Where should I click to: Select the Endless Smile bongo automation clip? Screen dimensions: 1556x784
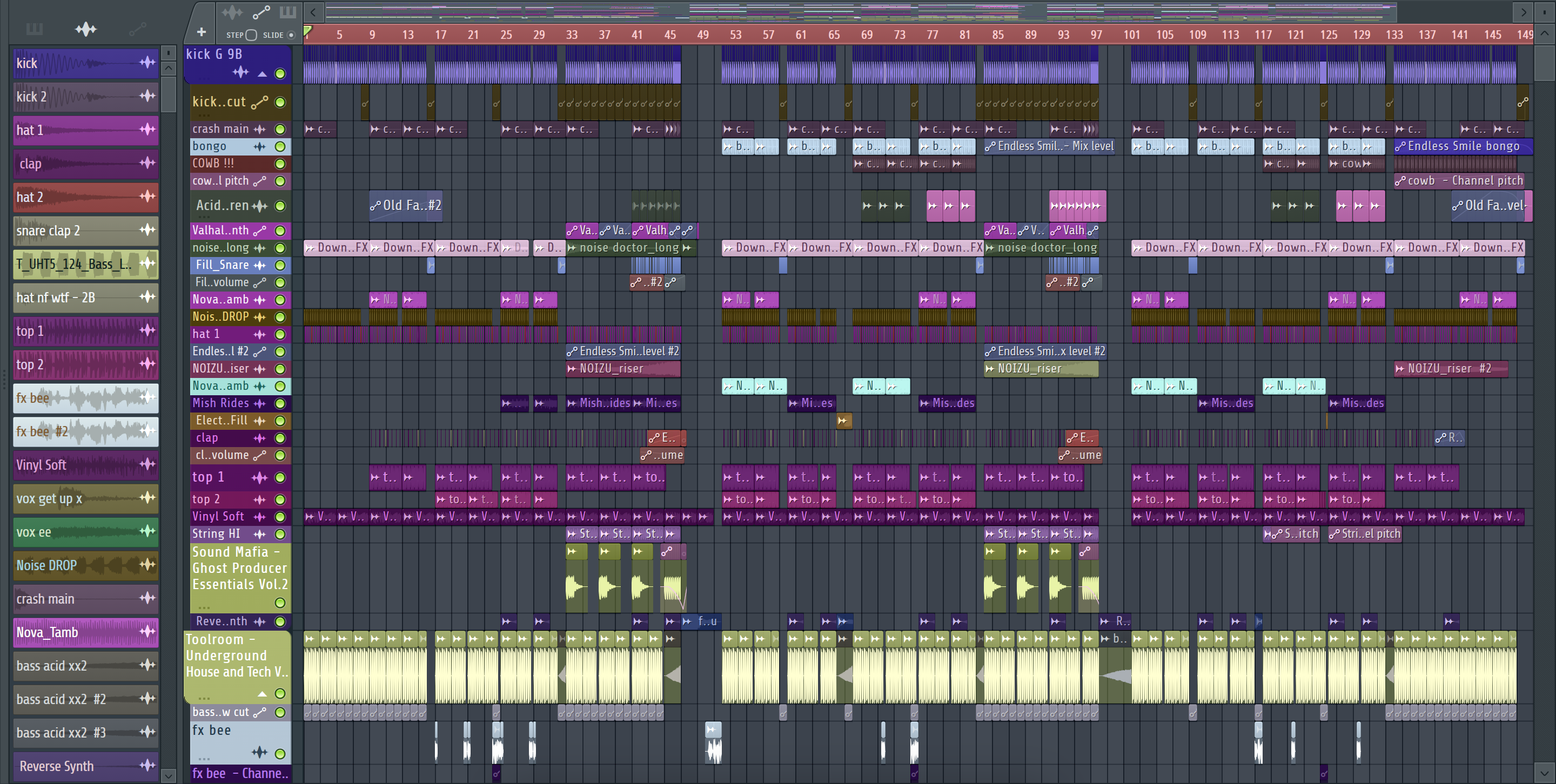[x=1463, y=146]
